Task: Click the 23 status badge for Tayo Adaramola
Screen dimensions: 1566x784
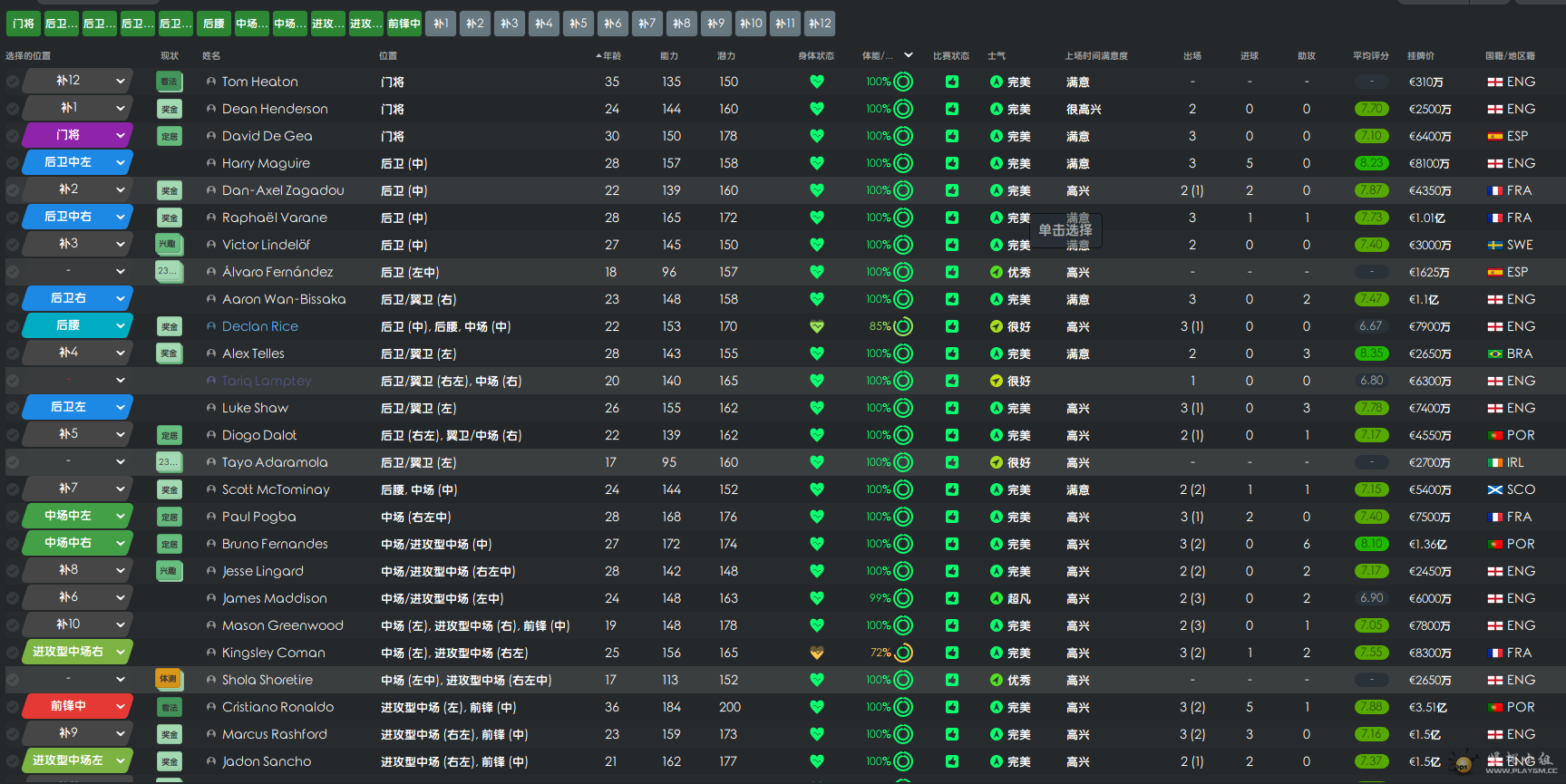Action: point(170,462)
